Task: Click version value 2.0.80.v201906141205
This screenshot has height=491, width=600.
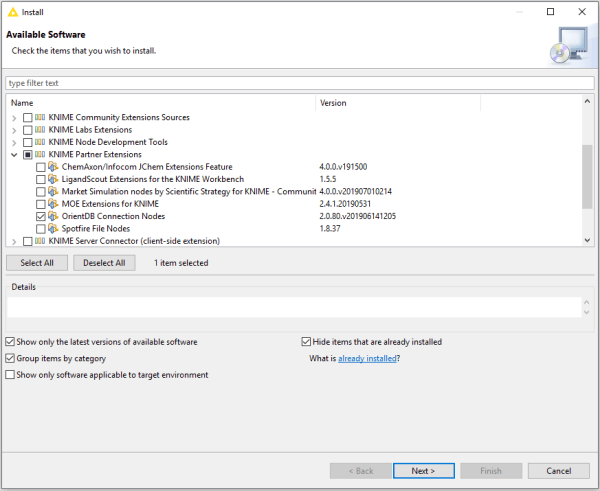Action: (x=357, y=216)
